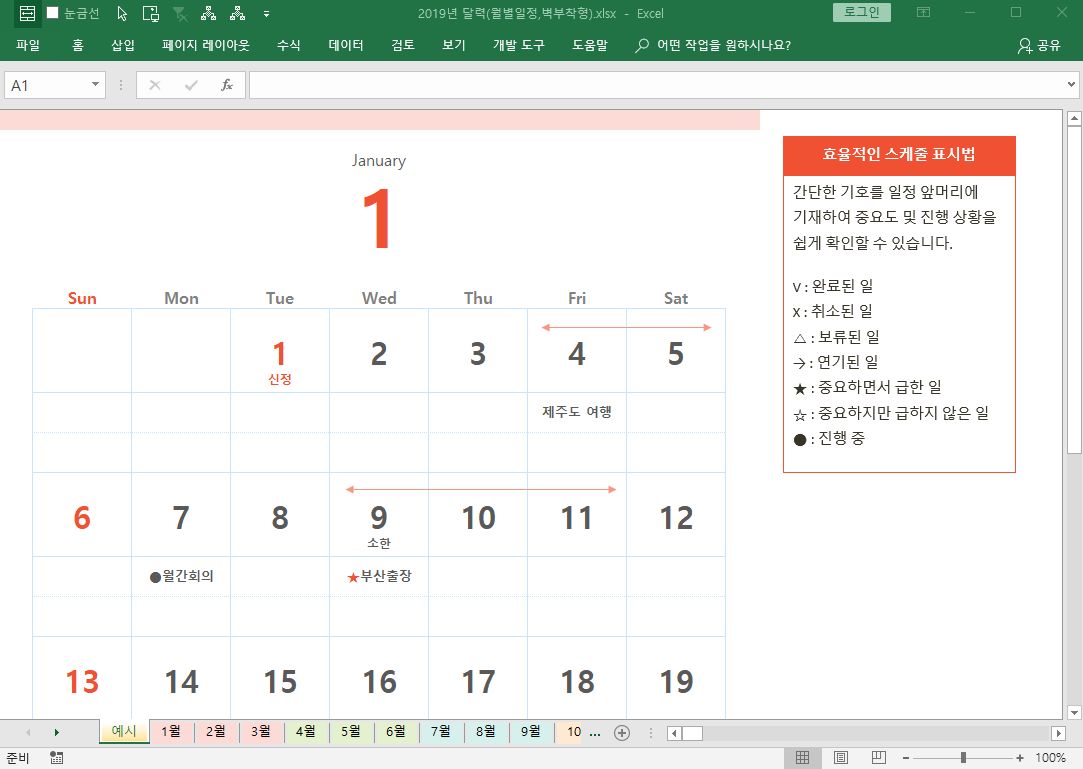Switch to the 6월 sheet tab

pos(396,731)
